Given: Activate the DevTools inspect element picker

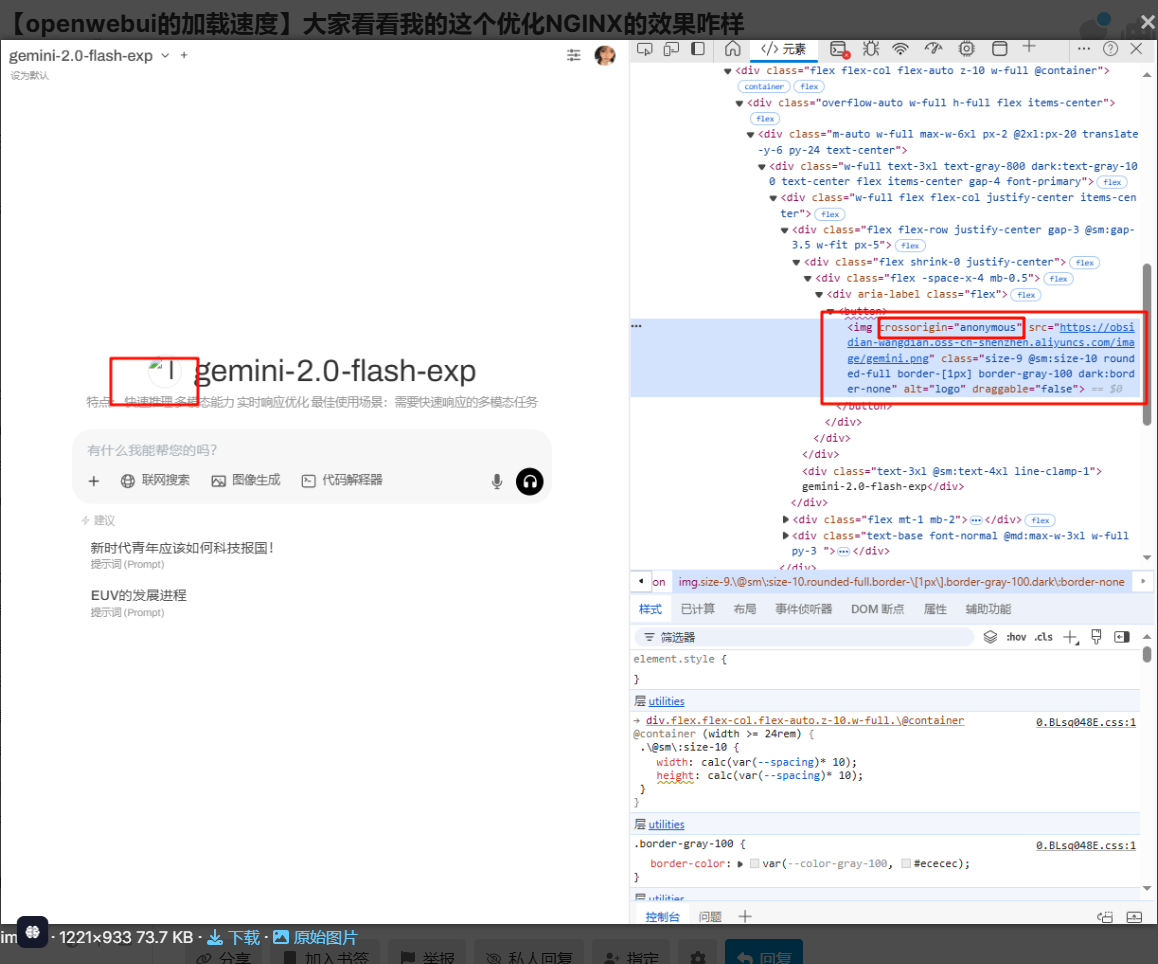Looking at the screenshot, I should pyautogui.click(x=645, y=49).
